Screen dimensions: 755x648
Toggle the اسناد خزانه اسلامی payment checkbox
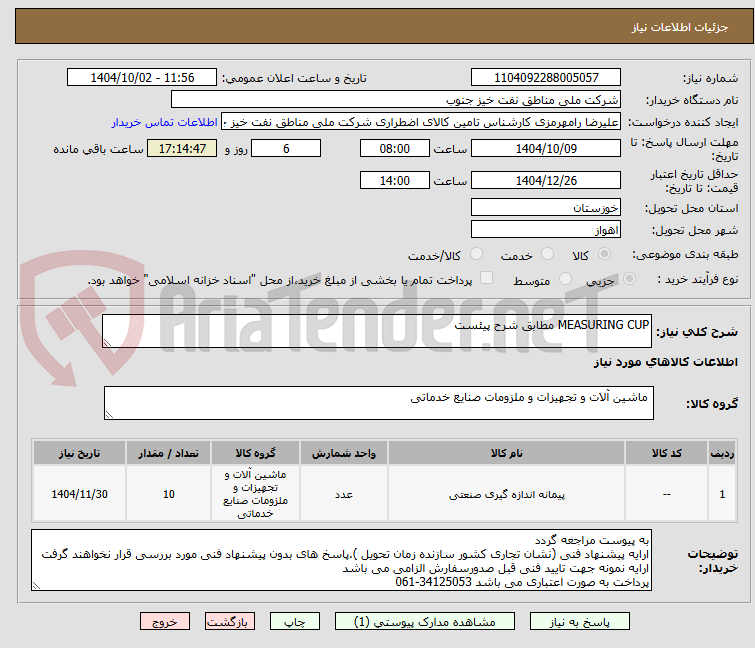pos(487,278)
